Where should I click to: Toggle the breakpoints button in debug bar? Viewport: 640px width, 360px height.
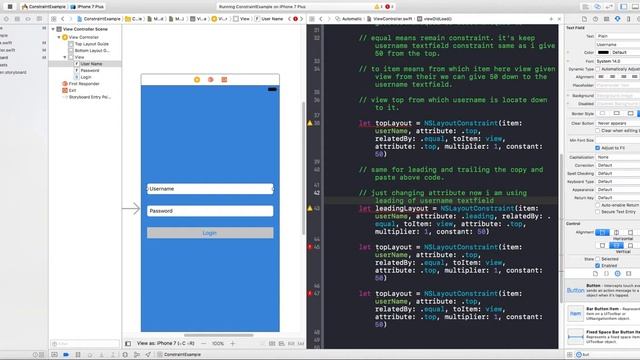tap(66, 355)
